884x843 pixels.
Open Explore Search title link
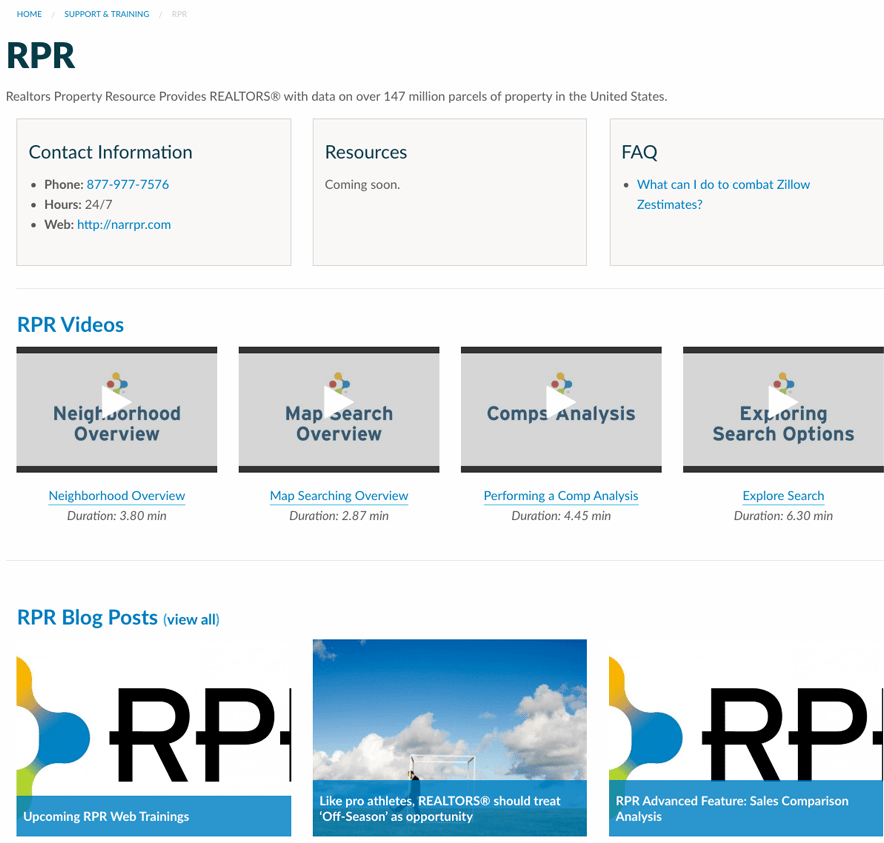click(x=783, y=496)
